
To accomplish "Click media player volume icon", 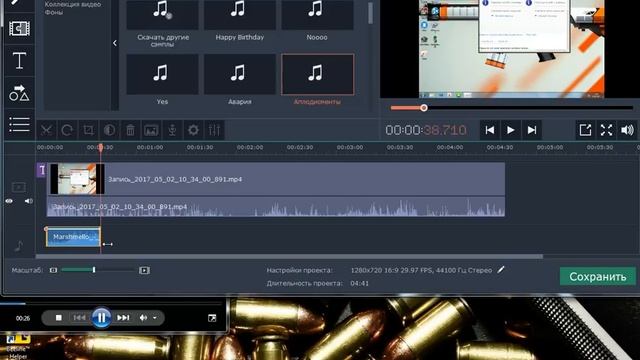I will click(x=143, y=318).
